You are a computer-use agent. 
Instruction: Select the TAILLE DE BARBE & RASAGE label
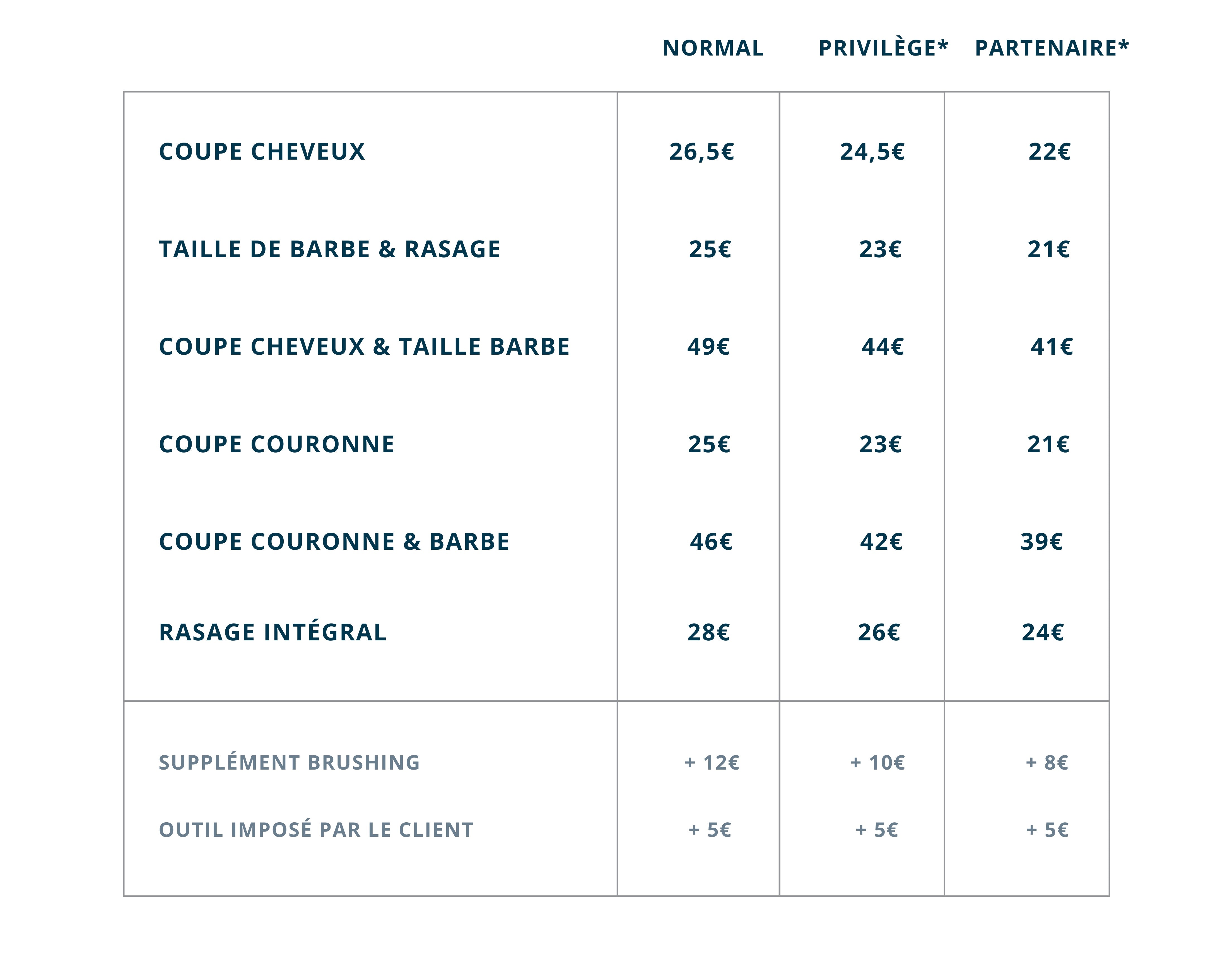329,249
